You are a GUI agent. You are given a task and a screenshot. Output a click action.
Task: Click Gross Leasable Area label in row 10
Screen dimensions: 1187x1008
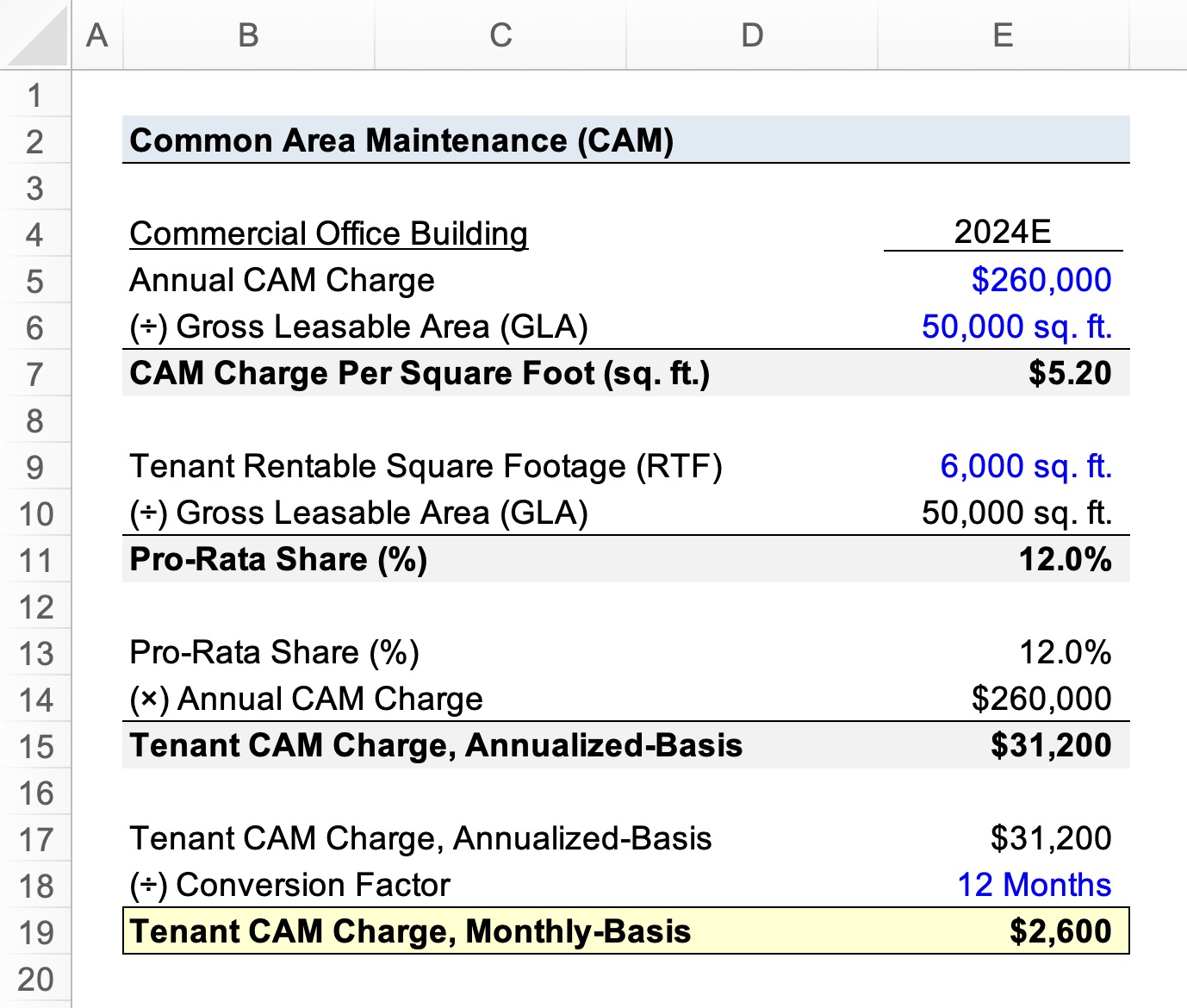click(358, 513)
